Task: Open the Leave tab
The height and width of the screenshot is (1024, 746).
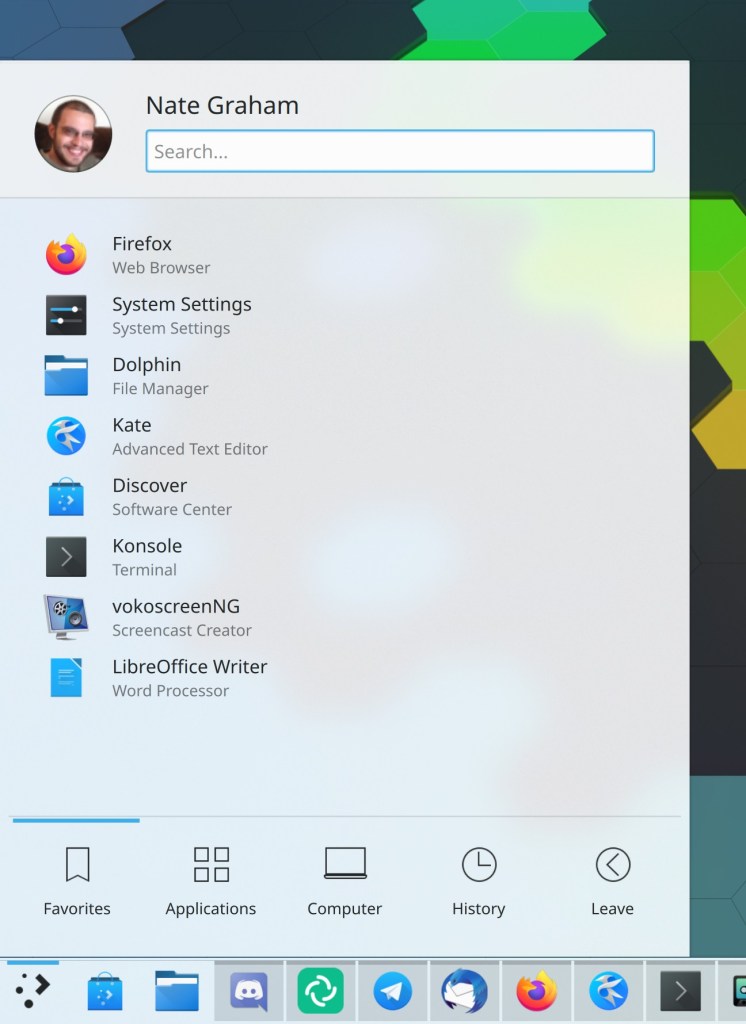Action: [612, 881]
